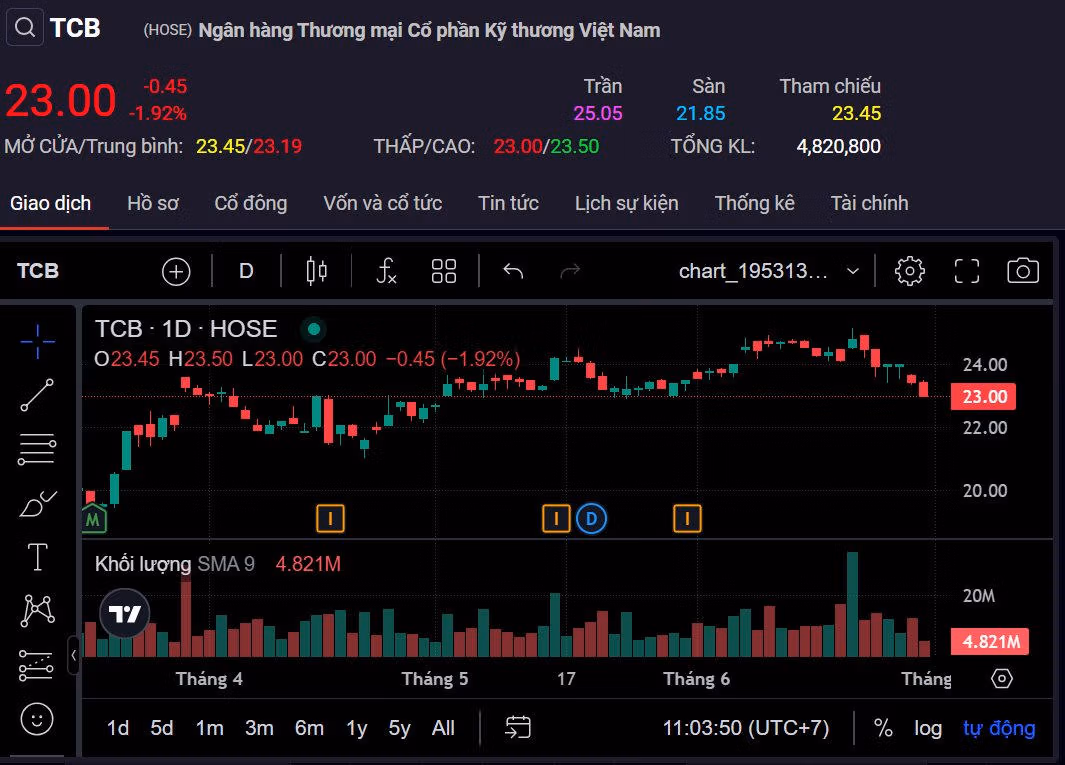Click the search magnifier icon beside TCB
This screenshot has width=1065, height=765.
coord(24,27)
